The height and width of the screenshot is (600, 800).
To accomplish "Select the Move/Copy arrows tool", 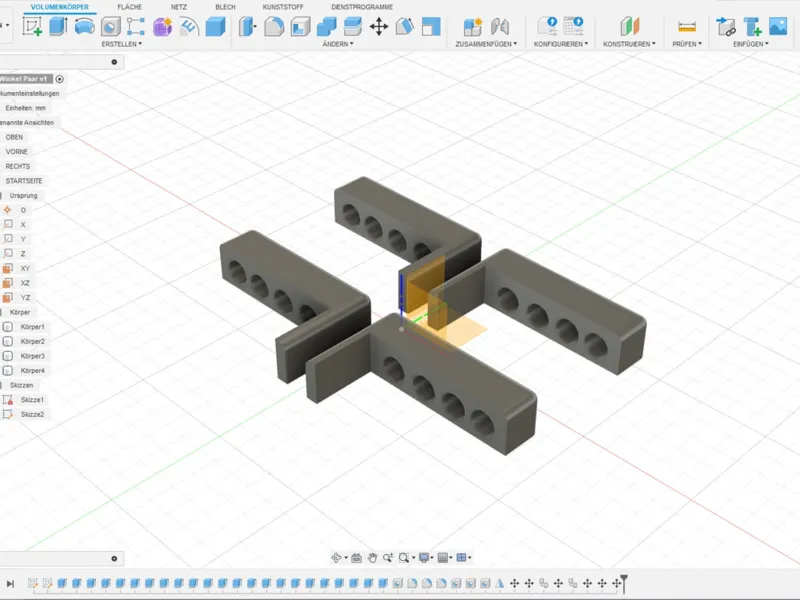I will click(x=379, y=27).
